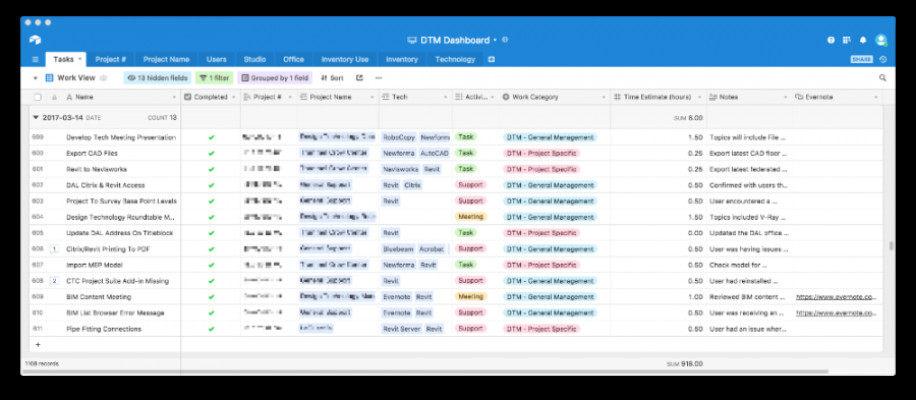
Task: Click yellow Meeting tag for Design Technology Roundtable
Action: click(x=471, y=217)
